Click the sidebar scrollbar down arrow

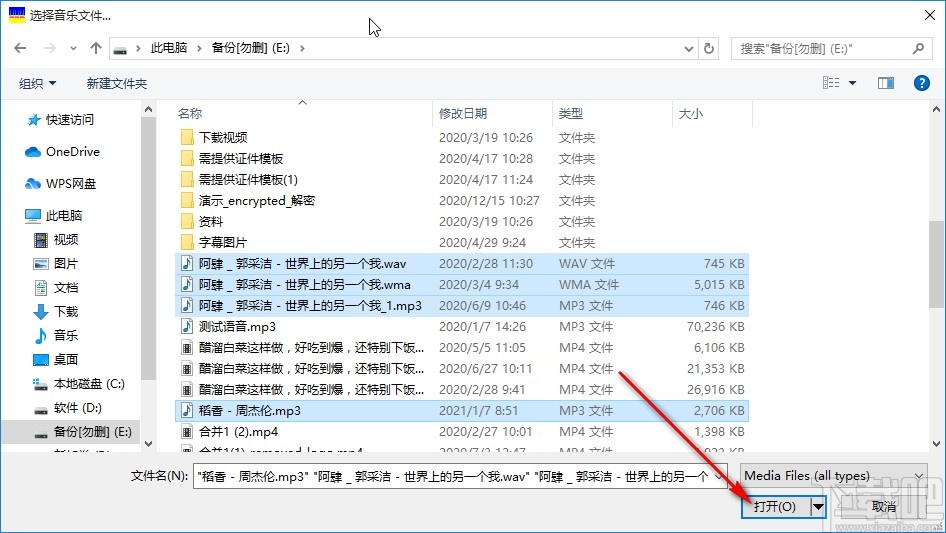(148, 444)
